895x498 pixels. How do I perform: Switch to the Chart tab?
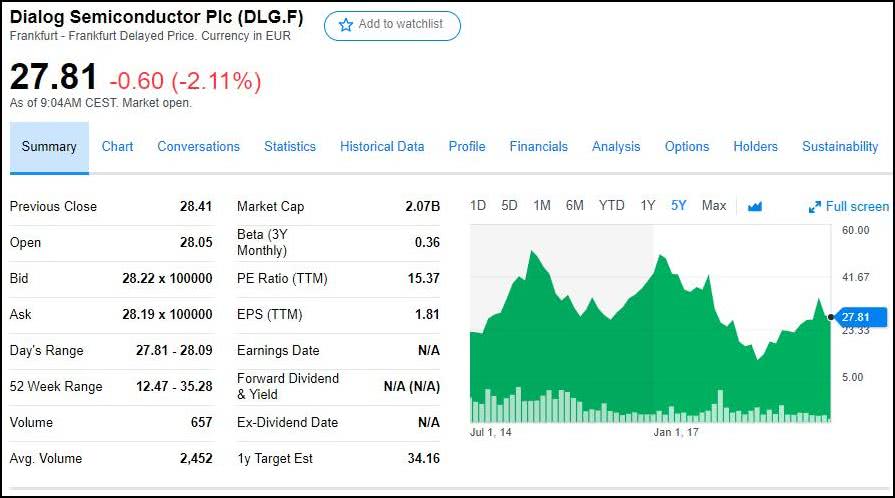coord(117,147)
